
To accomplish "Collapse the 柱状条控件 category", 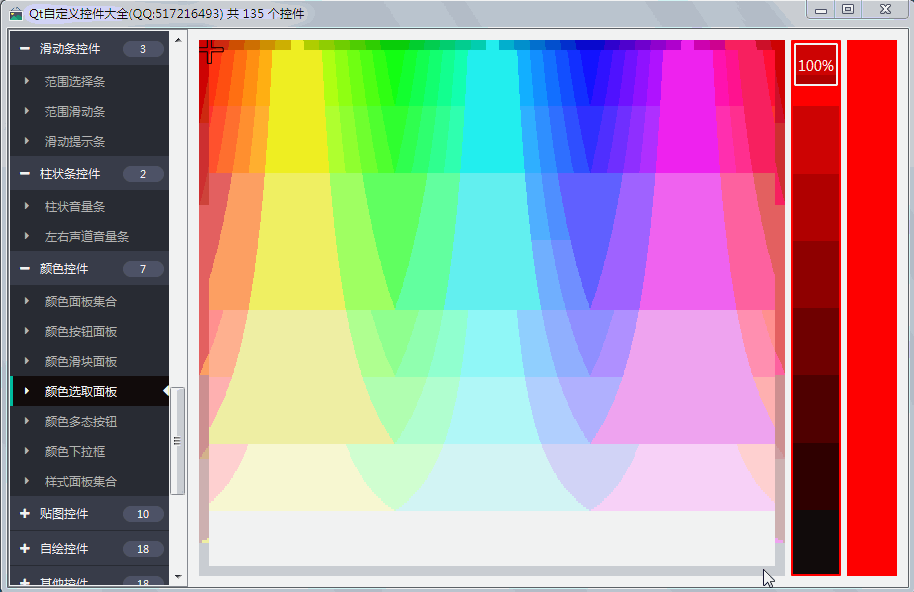I will tap(70, 174).
